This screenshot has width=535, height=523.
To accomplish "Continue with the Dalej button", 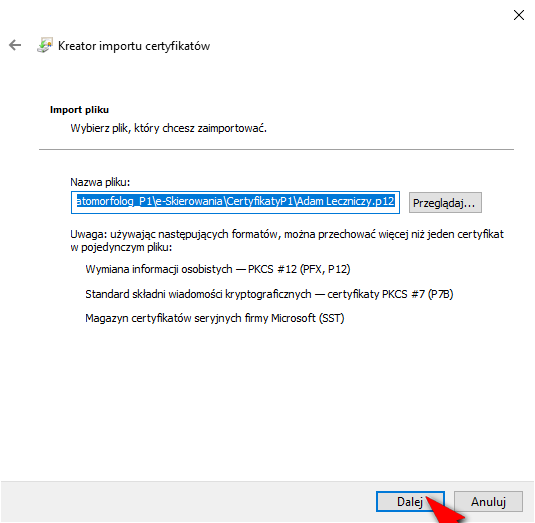I will (x=410, y=502).
